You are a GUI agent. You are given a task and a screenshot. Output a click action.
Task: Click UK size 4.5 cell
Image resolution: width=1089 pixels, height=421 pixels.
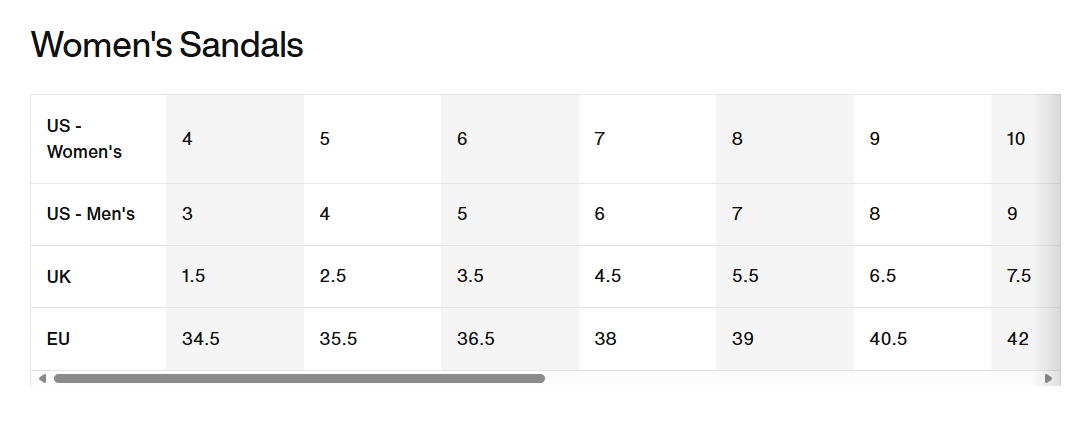click(647, 276)
